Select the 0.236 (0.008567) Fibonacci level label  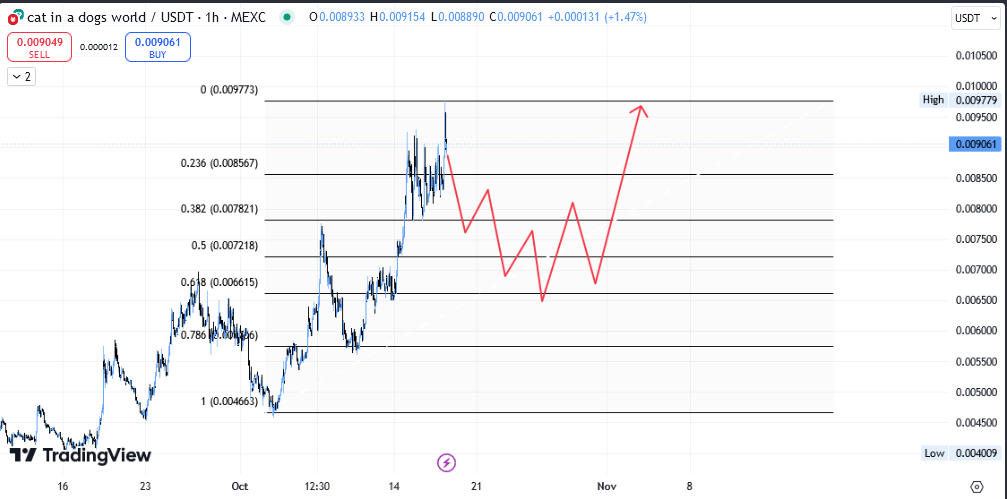pos(219,163)
